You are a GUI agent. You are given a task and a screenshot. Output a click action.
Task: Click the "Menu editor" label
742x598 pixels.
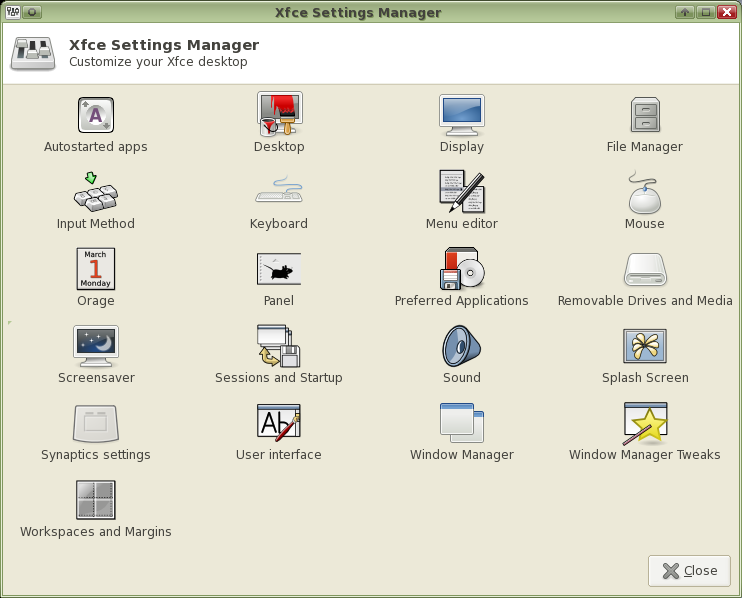coord(462,224)
